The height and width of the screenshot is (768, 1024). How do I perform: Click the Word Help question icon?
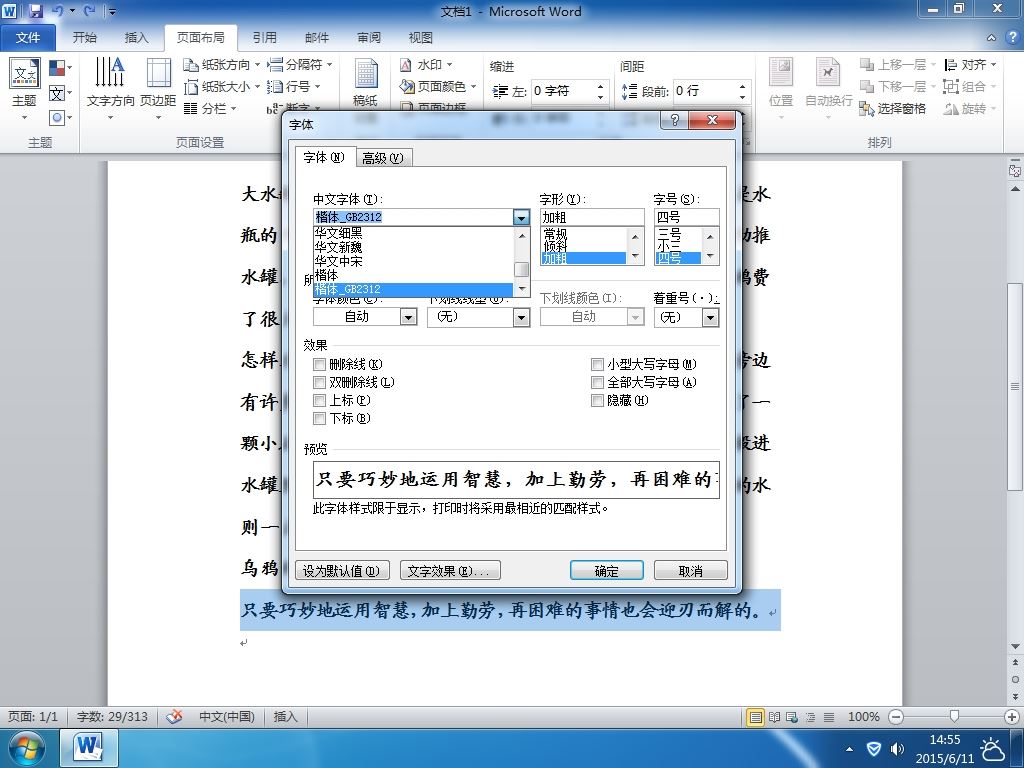coord(1013,37)
